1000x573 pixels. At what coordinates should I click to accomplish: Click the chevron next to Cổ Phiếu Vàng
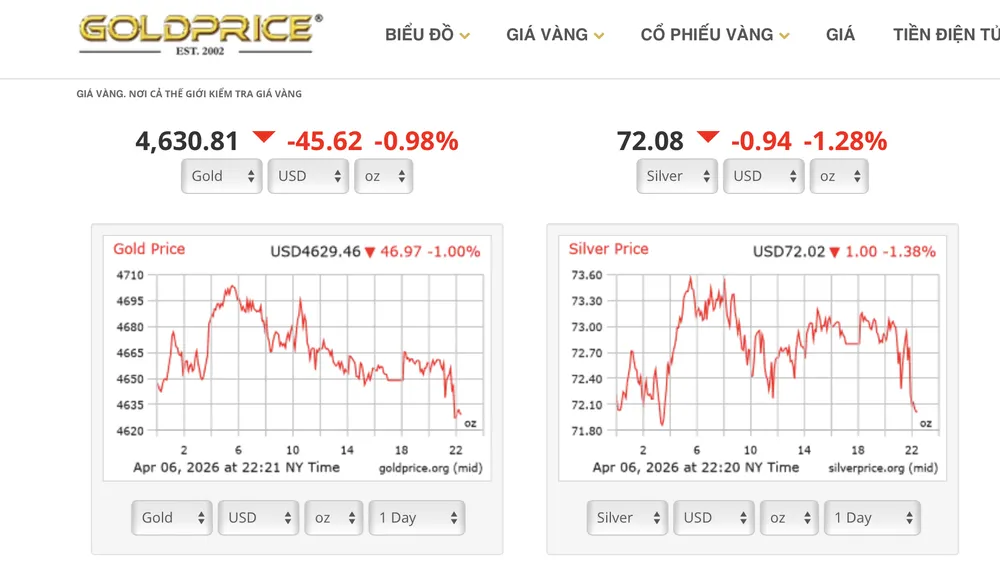coord(785,36)
